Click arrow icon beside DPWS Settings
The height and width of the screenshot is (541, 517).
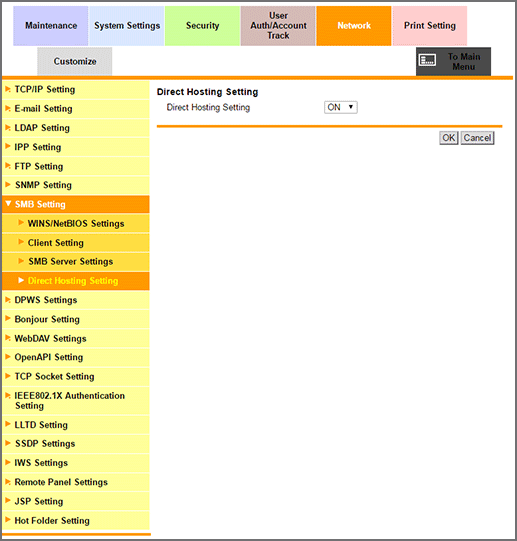coord(8,300)
